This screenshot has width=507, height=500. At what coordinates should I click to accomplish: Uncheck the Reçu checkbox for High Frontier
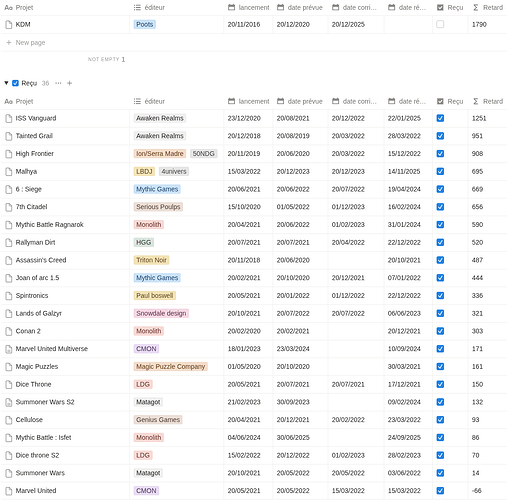(440, 154)
